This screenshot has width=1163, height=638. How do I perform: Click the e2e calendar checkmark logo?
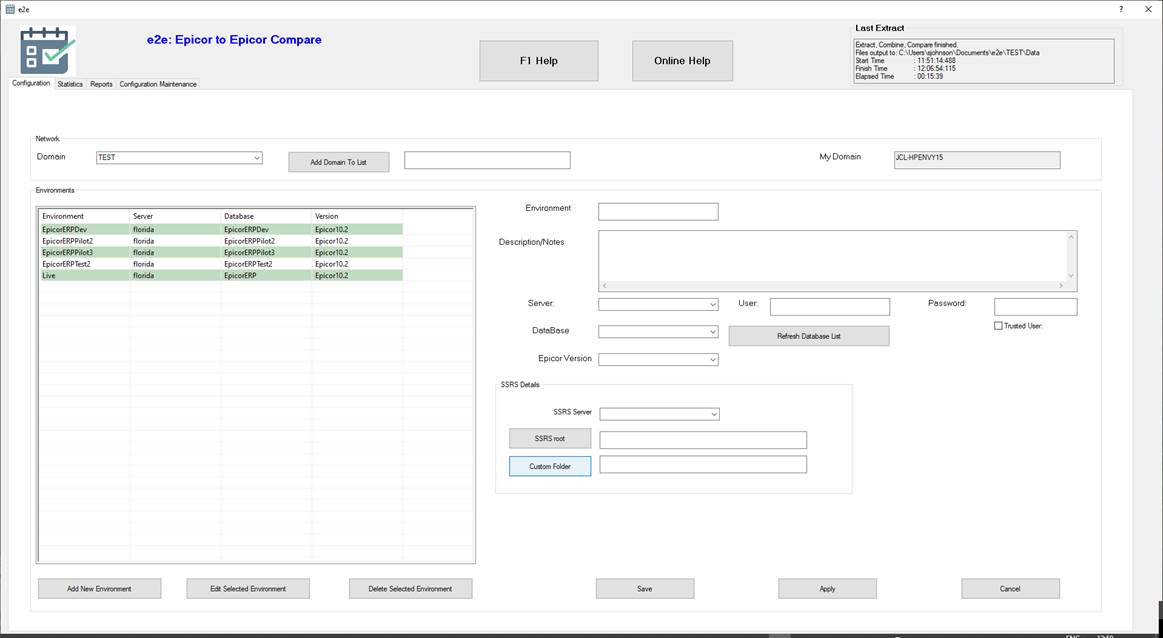(x=47, y=50)
